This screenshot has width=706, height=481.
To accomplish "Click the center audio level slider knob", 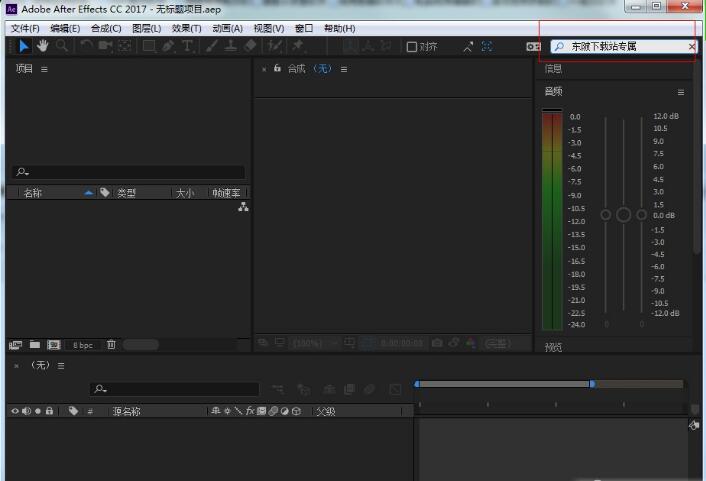I will point(624,215).
